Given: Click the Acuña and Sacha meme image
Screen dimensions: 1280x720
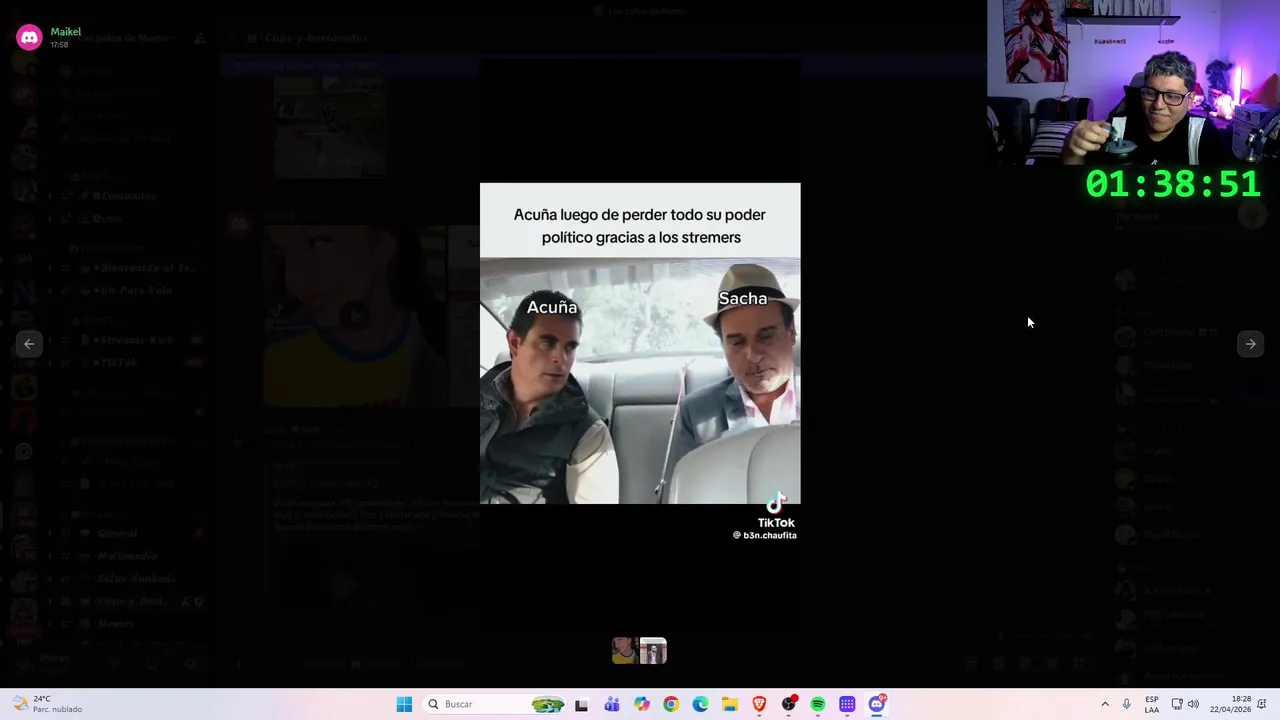Looking at the screenshot, I should [640, 343].
